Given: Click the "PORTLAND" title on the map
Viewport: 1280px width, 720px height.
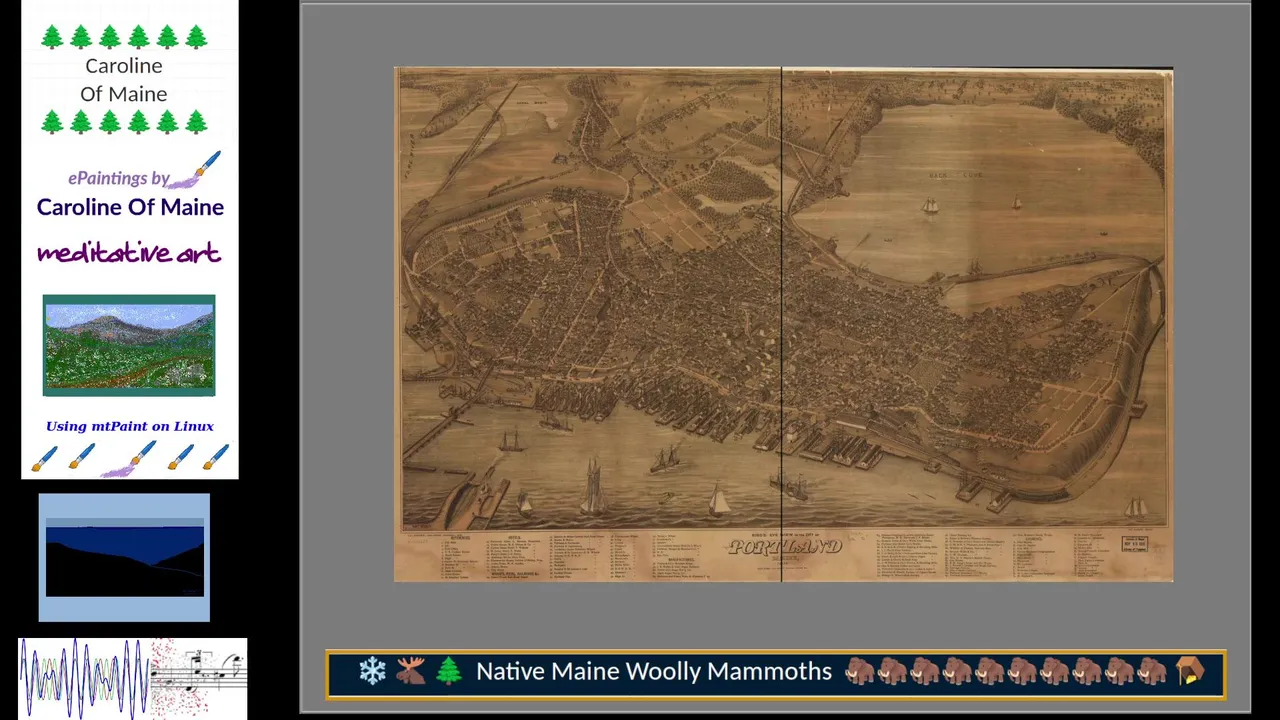Looking at the screenshot, I should [785, 547].
